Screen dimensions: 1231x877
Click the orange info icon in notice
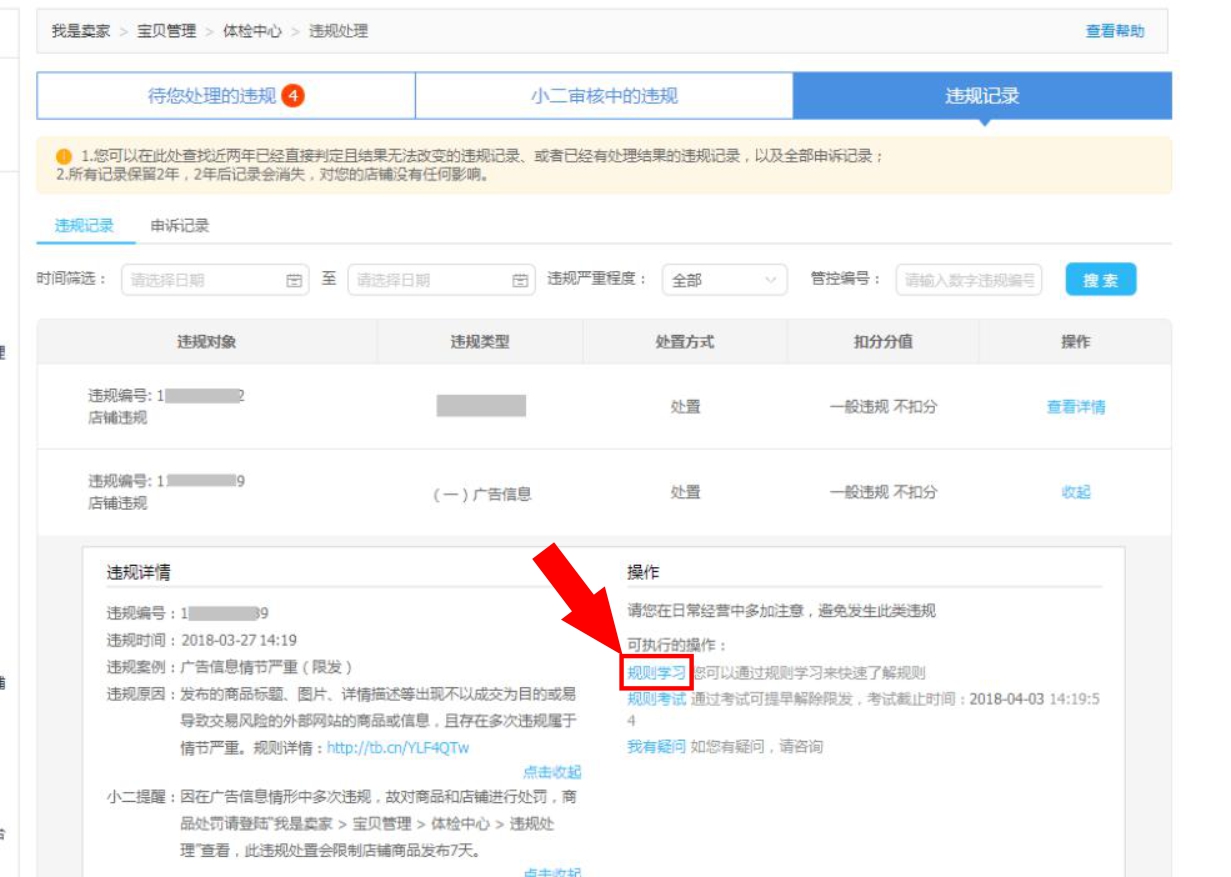[x=64, y=157]
